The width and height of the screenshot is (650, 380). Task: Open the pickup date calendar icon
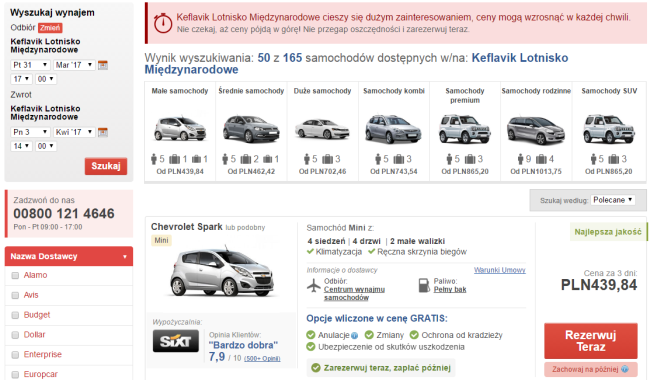click(x=103, y=65)
